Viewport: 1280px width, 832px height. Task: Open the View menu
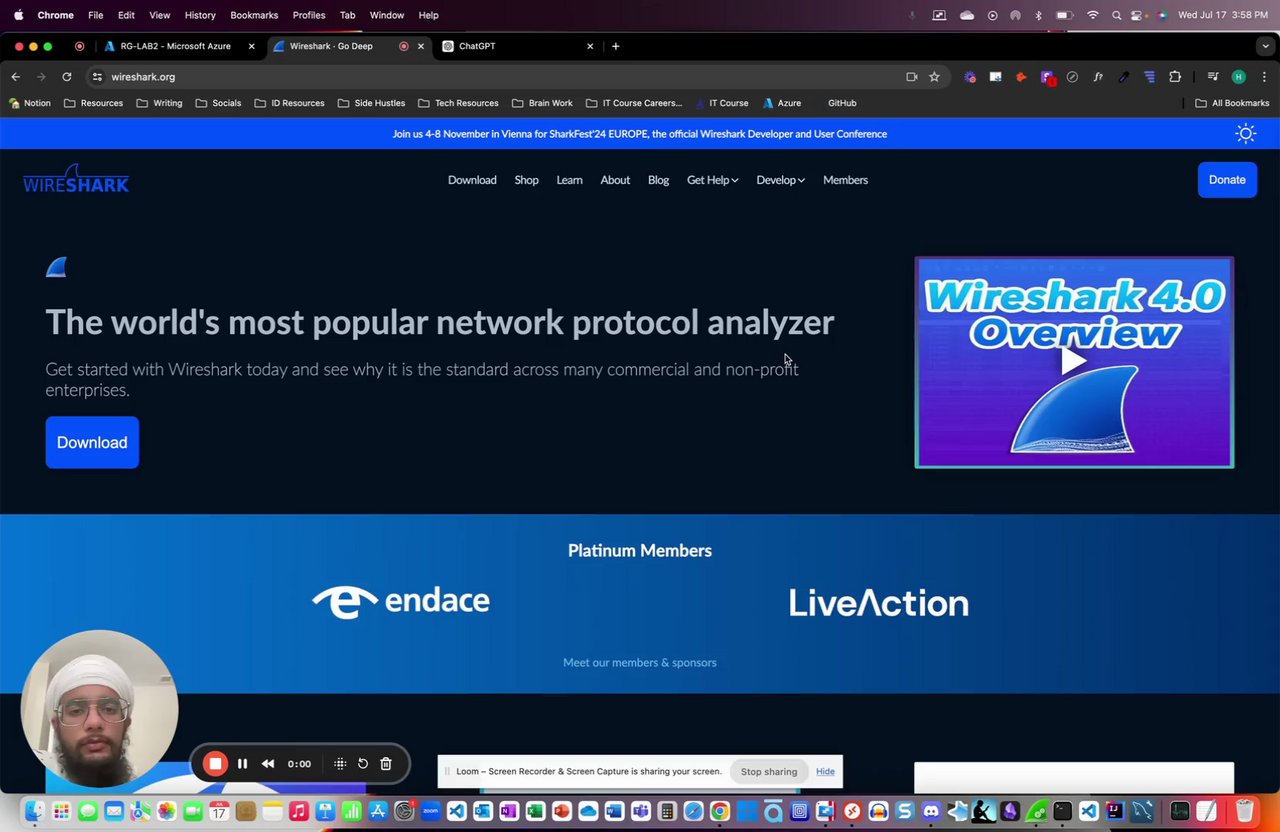[160, 15]
